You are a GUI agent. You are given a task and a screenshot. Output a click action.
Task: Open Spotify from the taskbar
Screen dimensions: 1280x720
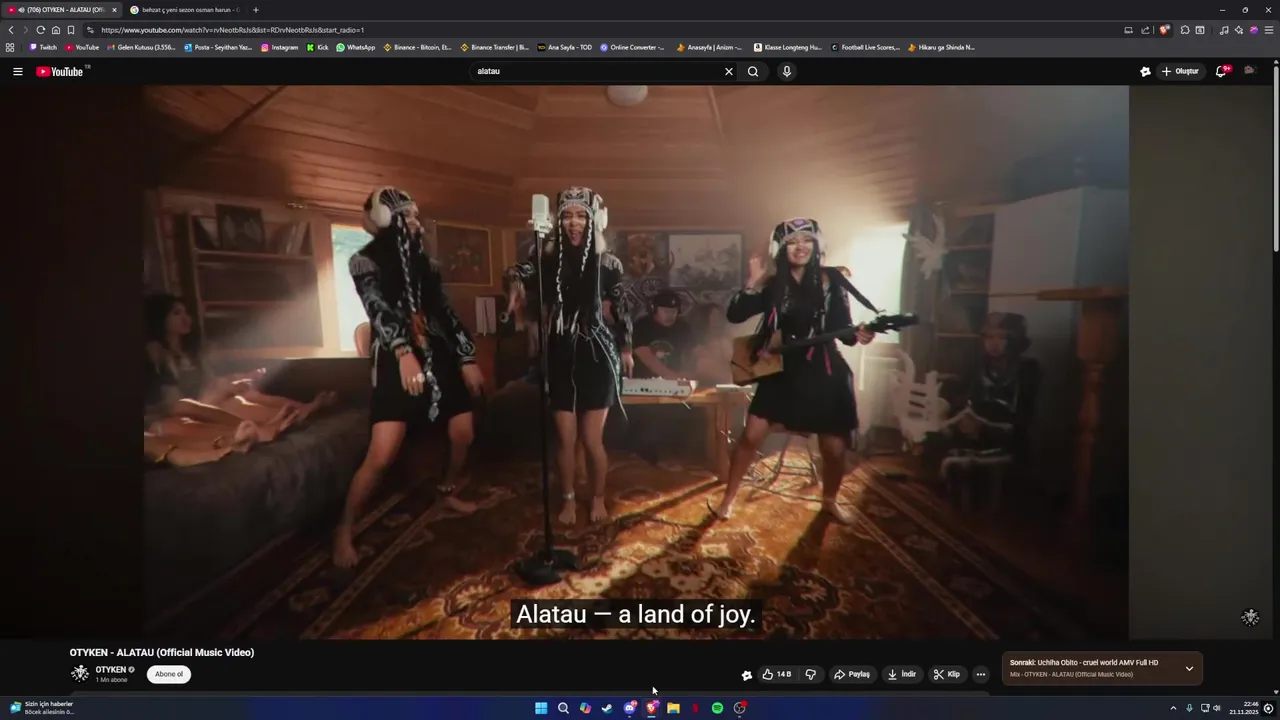[x=717, y=708]
